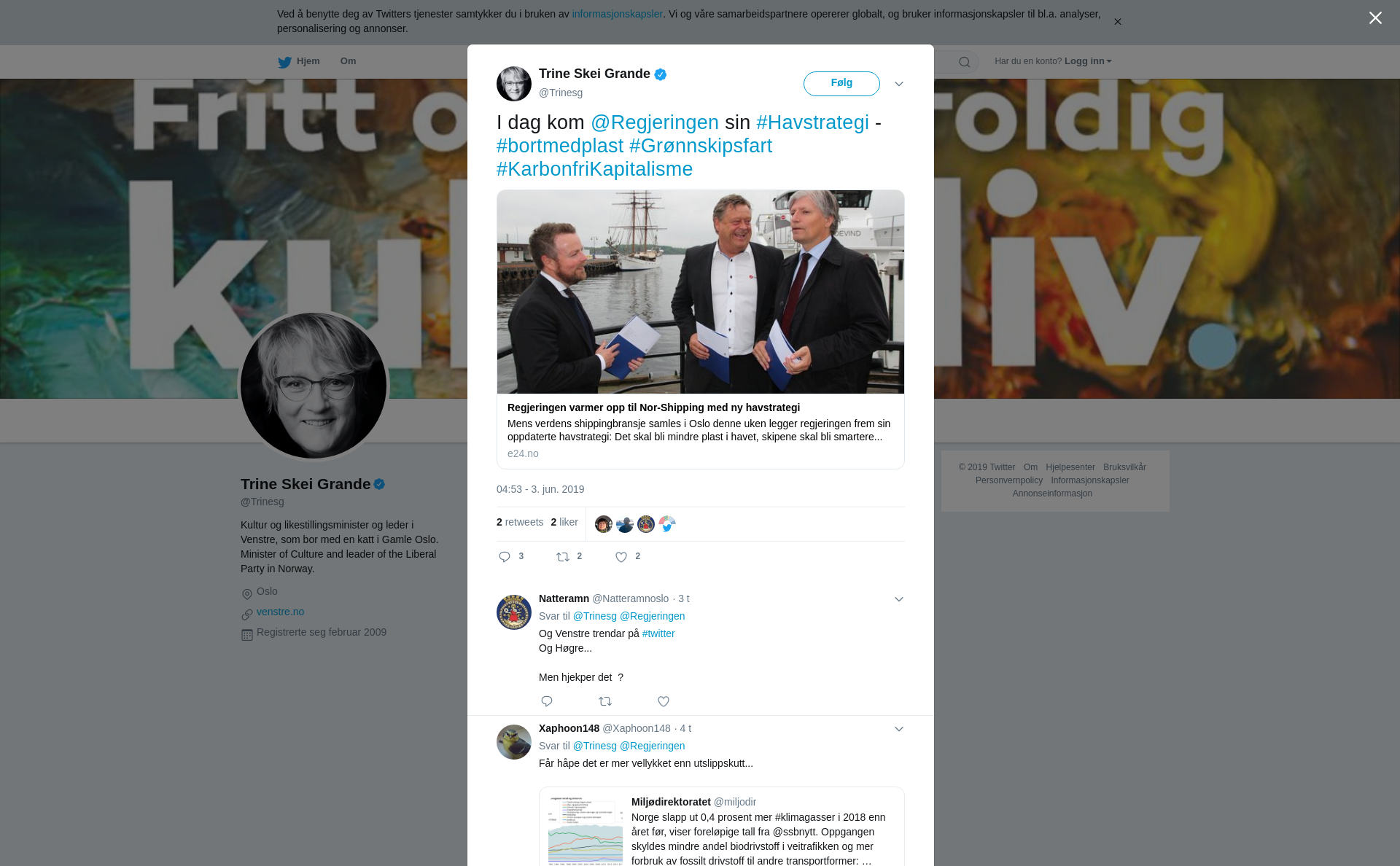Retweet Natteramn's reply
1400x866 pixels.
605,701
